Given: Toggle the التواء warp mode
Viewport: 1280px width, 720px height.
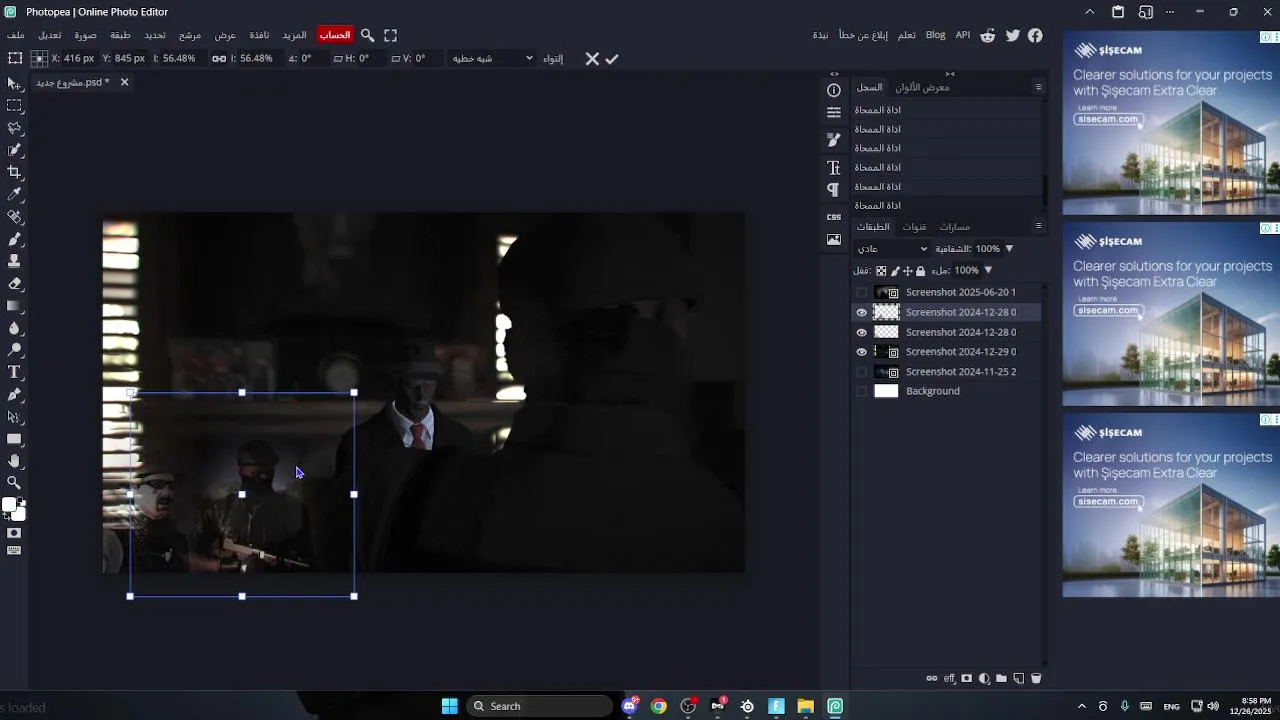Looking at the screenshot, I should pyautogui.click(x=553, y=59).
